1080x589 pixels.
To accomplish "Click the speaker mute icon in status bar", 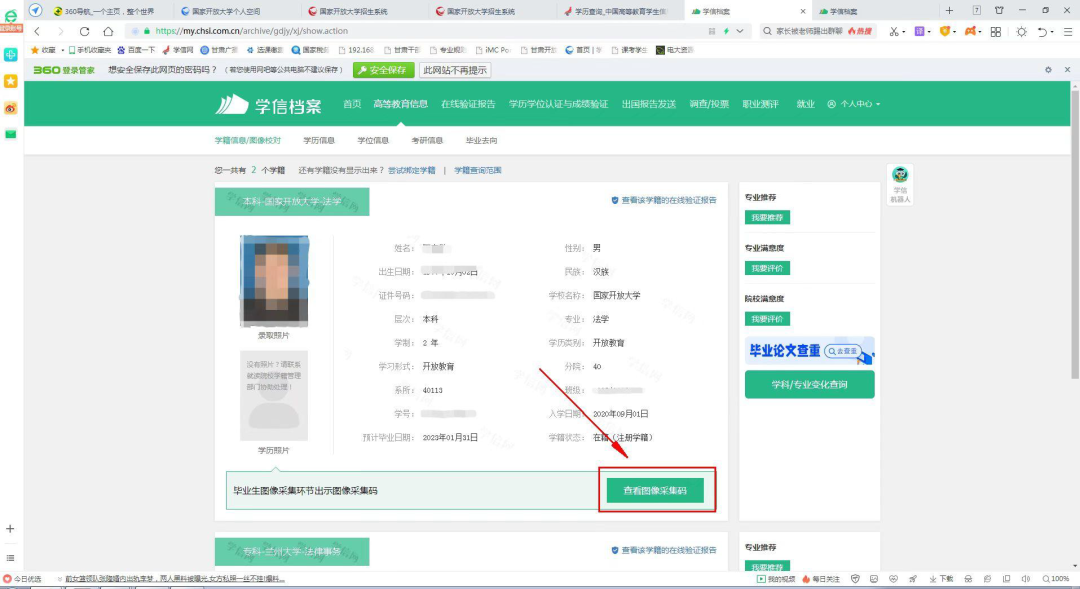I will tap(1026, 579).
